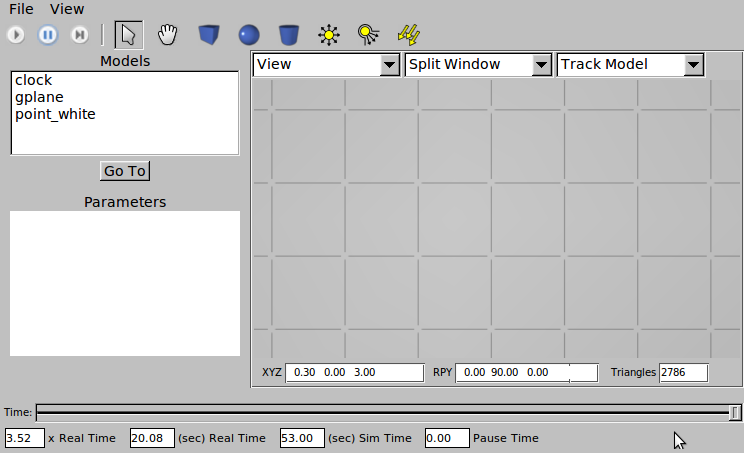
Task: Pause the simulation
Action: click(47, 35)
